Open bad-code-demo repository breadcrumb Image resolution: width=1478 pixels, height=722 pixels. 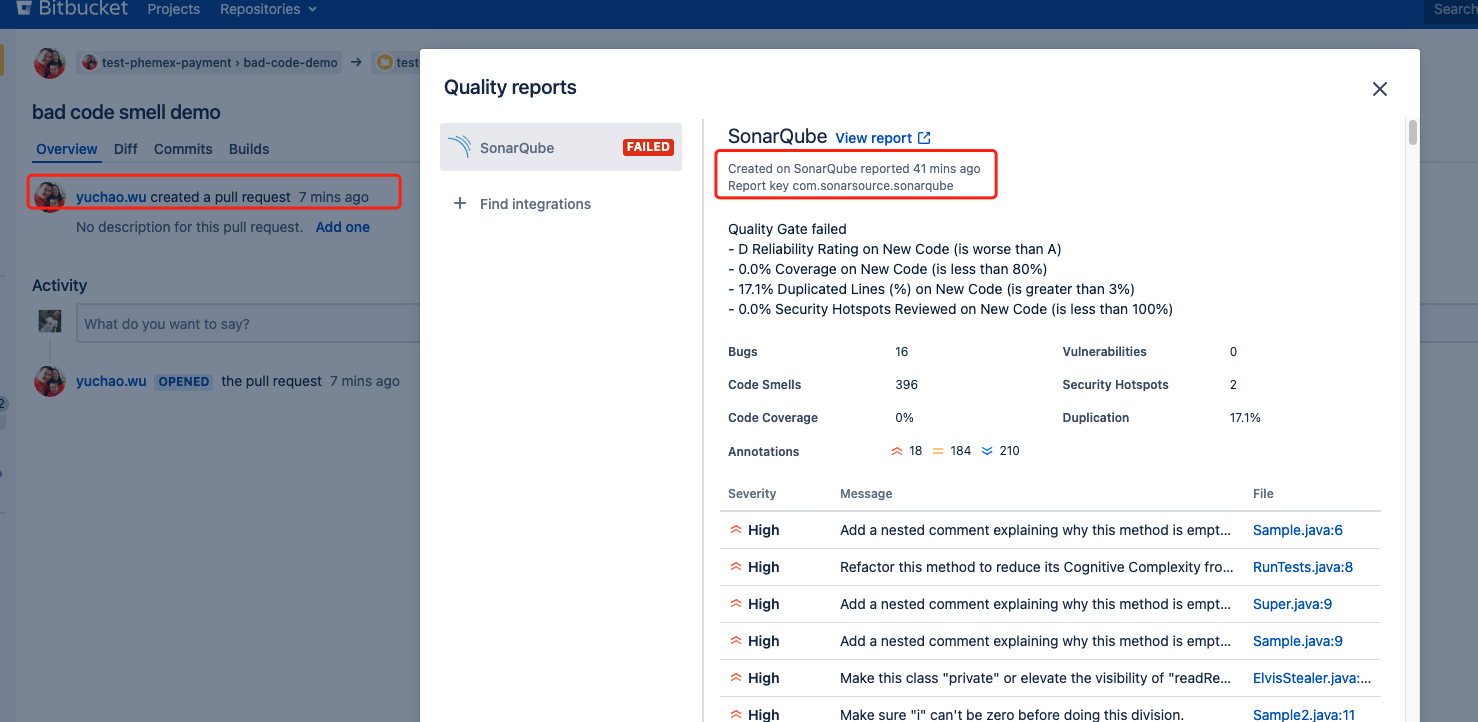290,62
